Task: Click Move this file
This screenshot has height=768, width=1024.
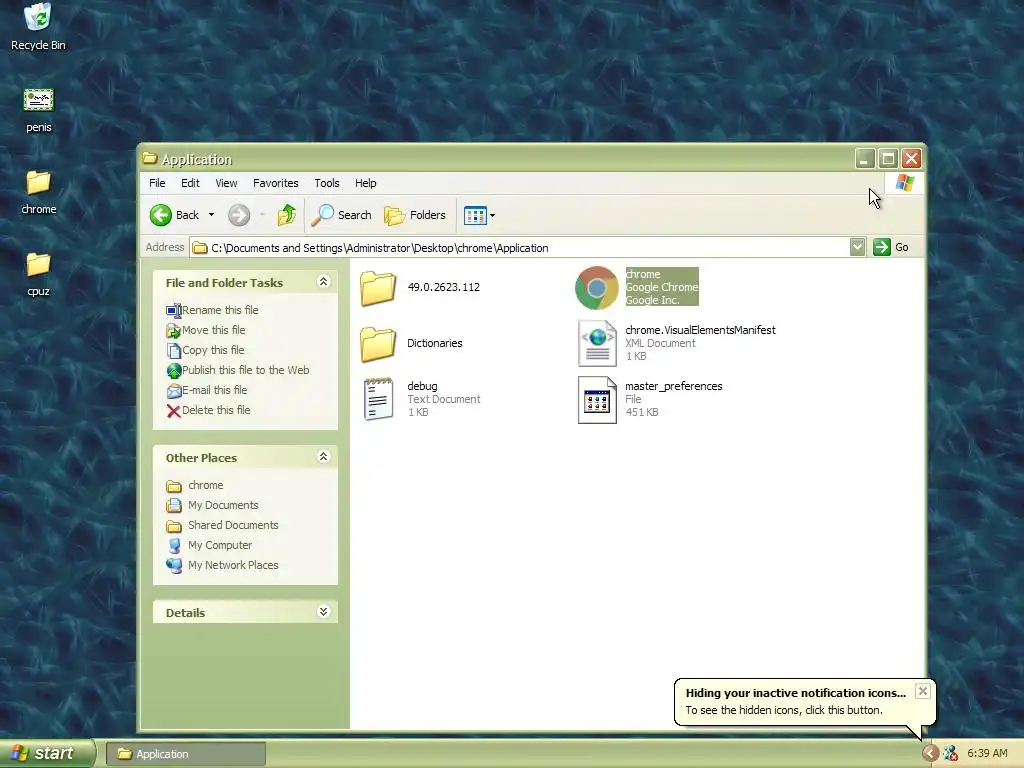Action: point(206,330)
